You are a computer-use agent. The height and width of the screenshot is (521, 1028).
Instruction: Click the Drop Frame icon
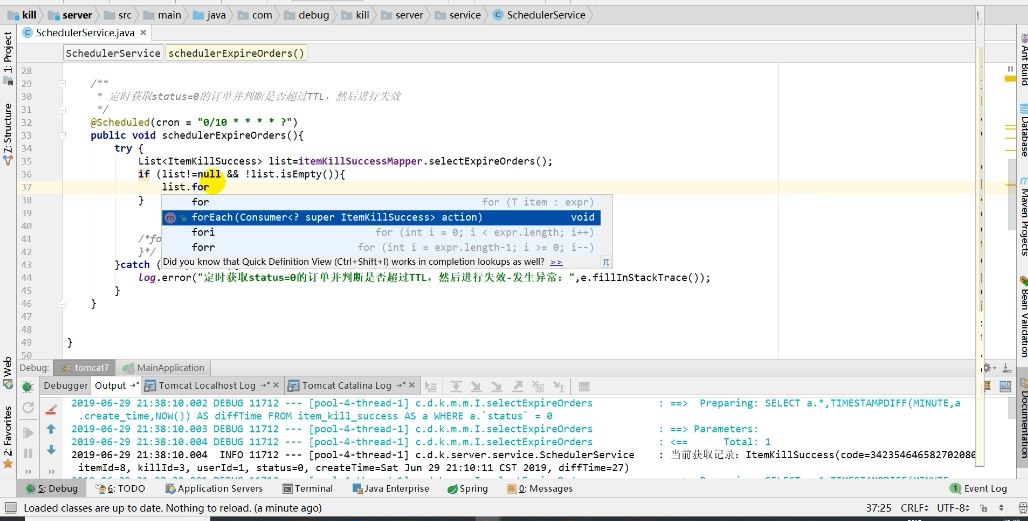538,387
